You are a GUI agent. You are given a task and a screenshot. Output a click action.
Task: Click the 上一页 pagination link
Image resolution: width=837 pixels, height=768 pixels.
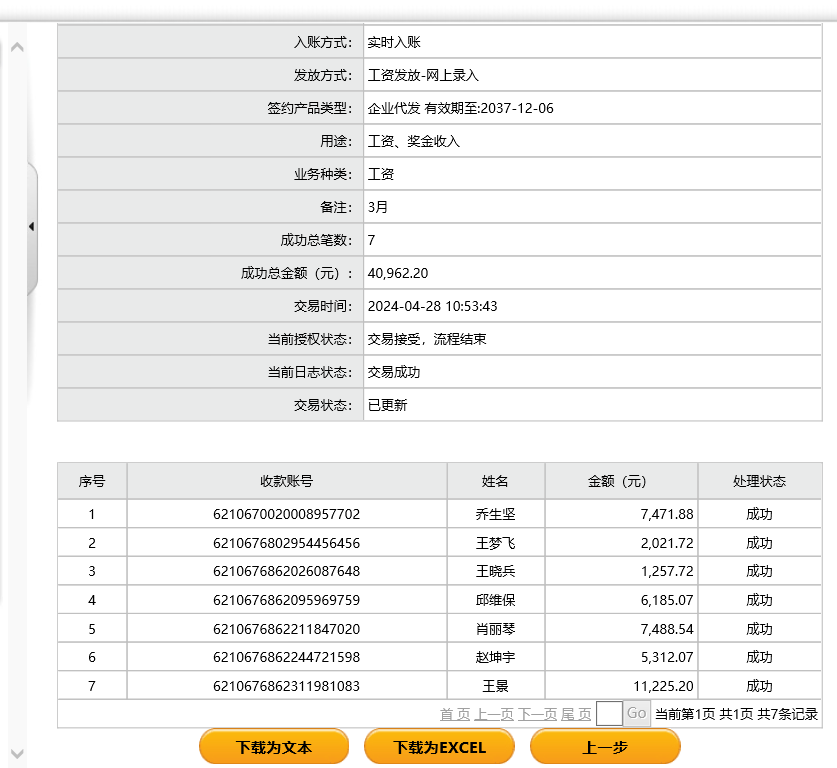(x=494, y=714)
